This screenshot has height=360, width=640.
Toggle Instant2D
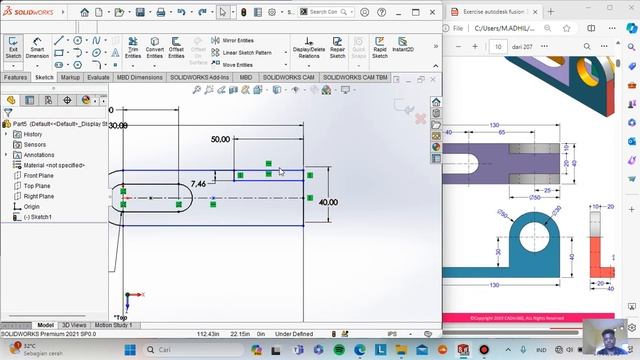403,44
